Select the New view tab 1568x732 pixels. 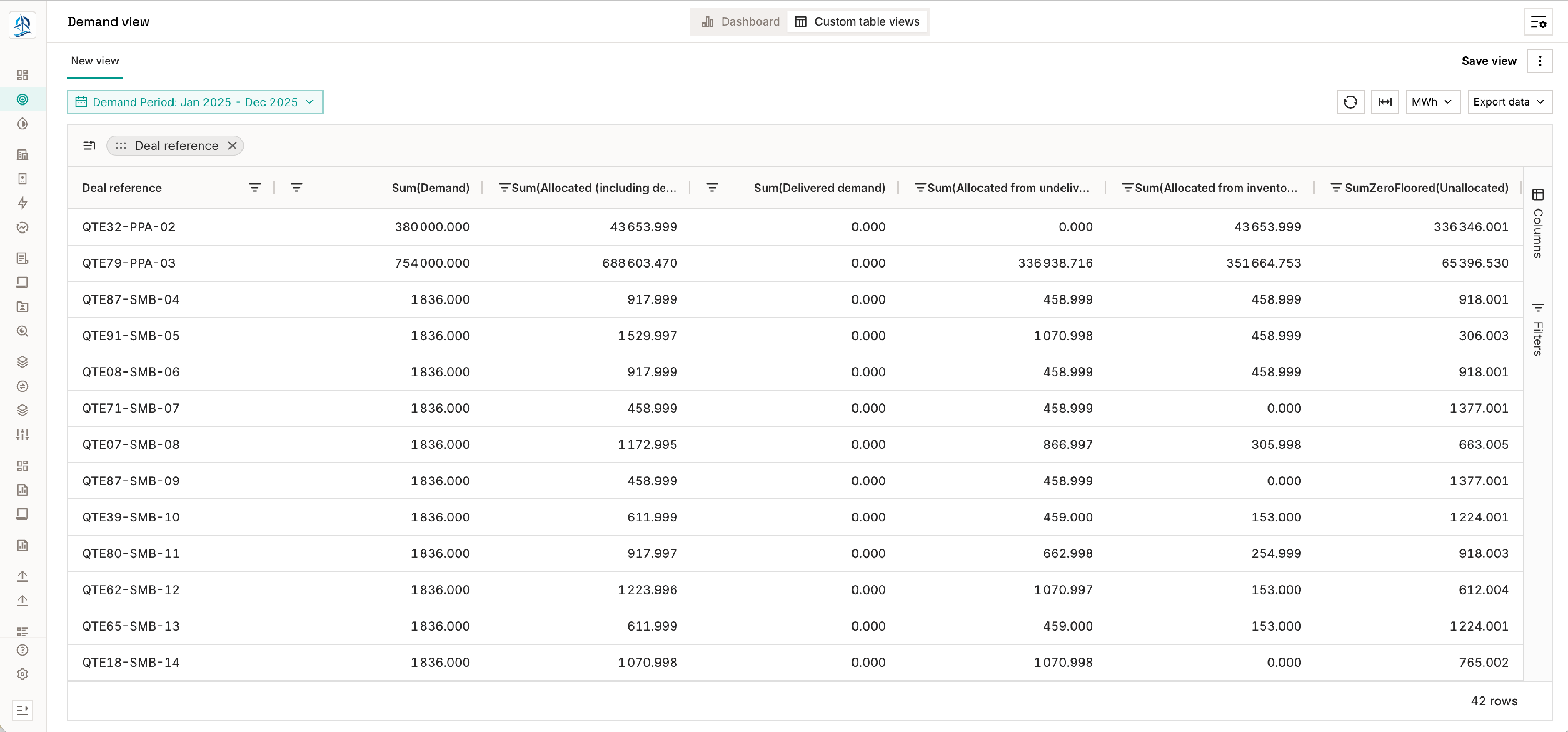click(95, 61)
